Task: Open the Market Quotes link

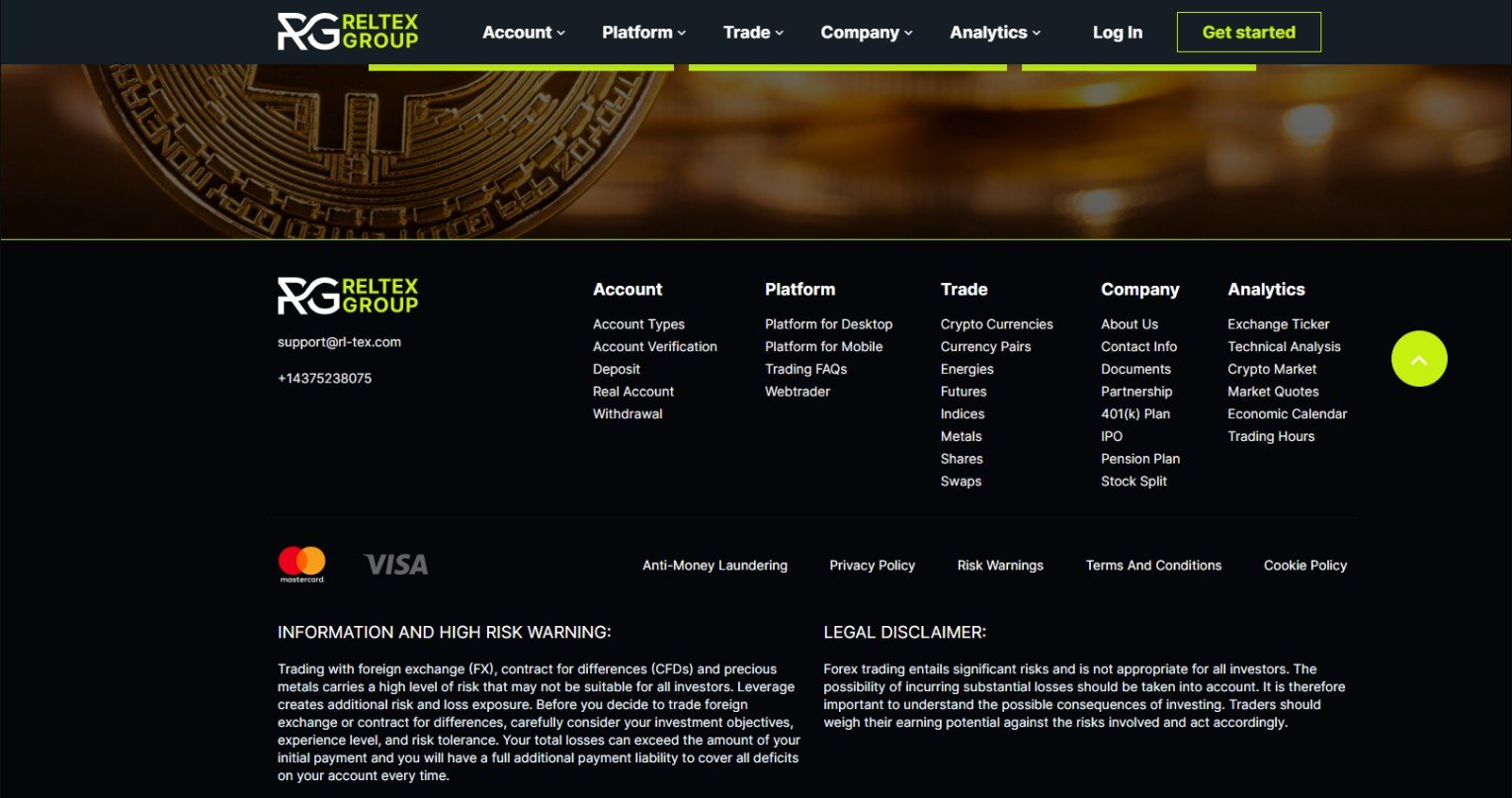Action: coord(1273,392)
